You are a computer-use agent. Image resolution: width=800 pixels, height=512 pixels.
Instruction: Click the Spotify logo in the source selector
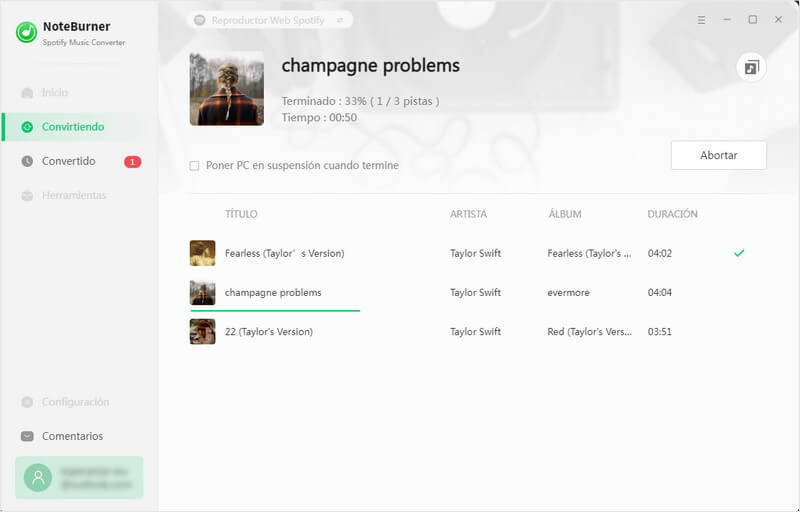point(200,20)
